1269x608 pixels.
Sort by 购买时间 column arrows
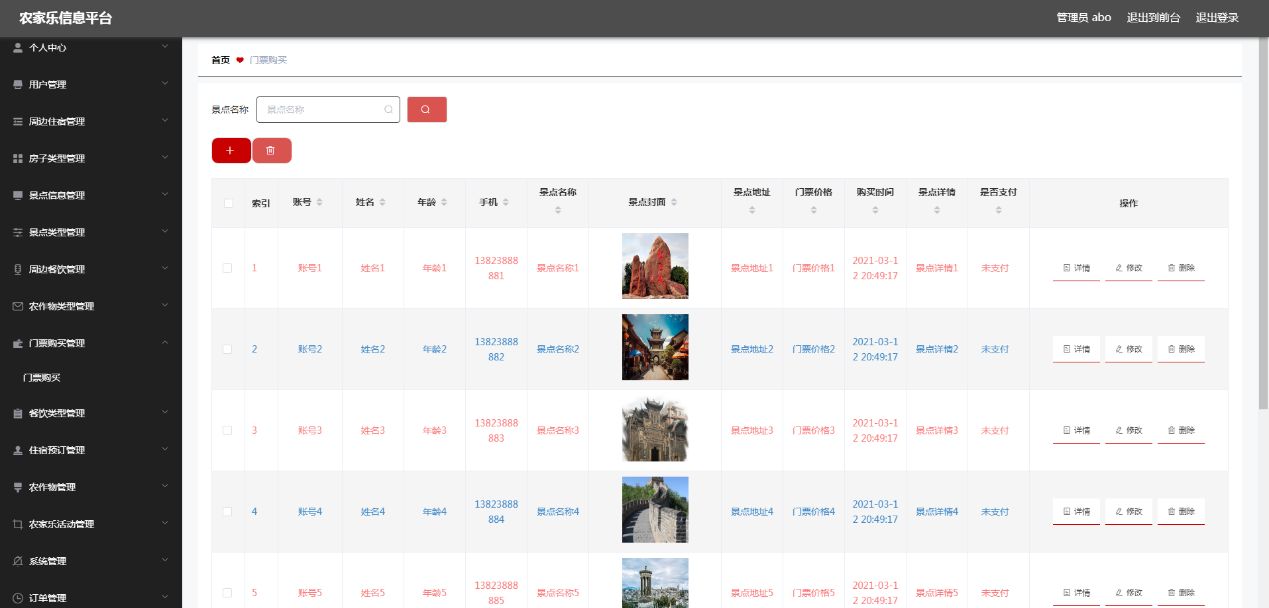pos(875,210)
